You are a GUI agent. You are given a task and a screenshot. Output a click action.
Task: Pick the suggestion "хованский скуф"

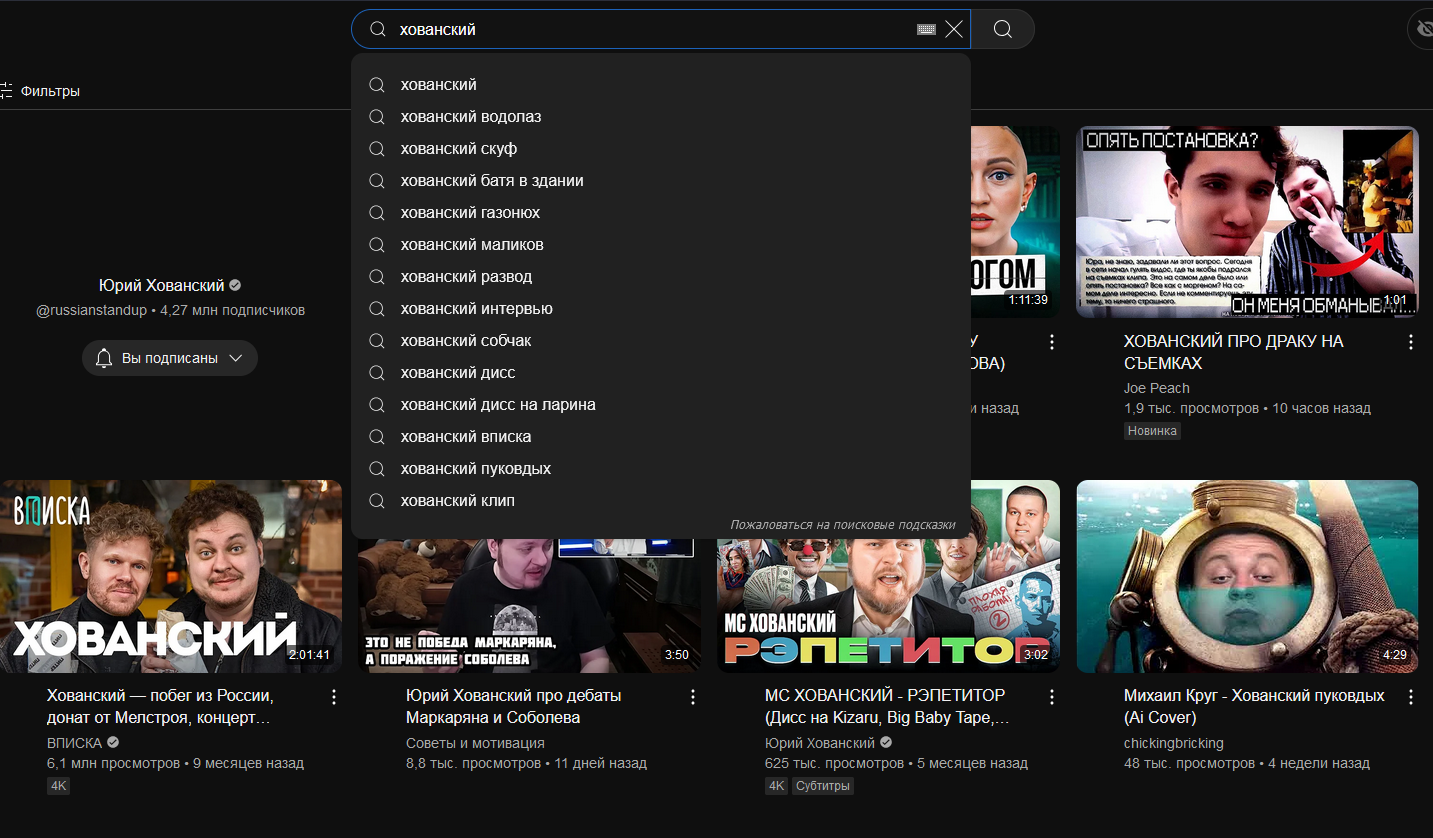click(x=661, y=149)
